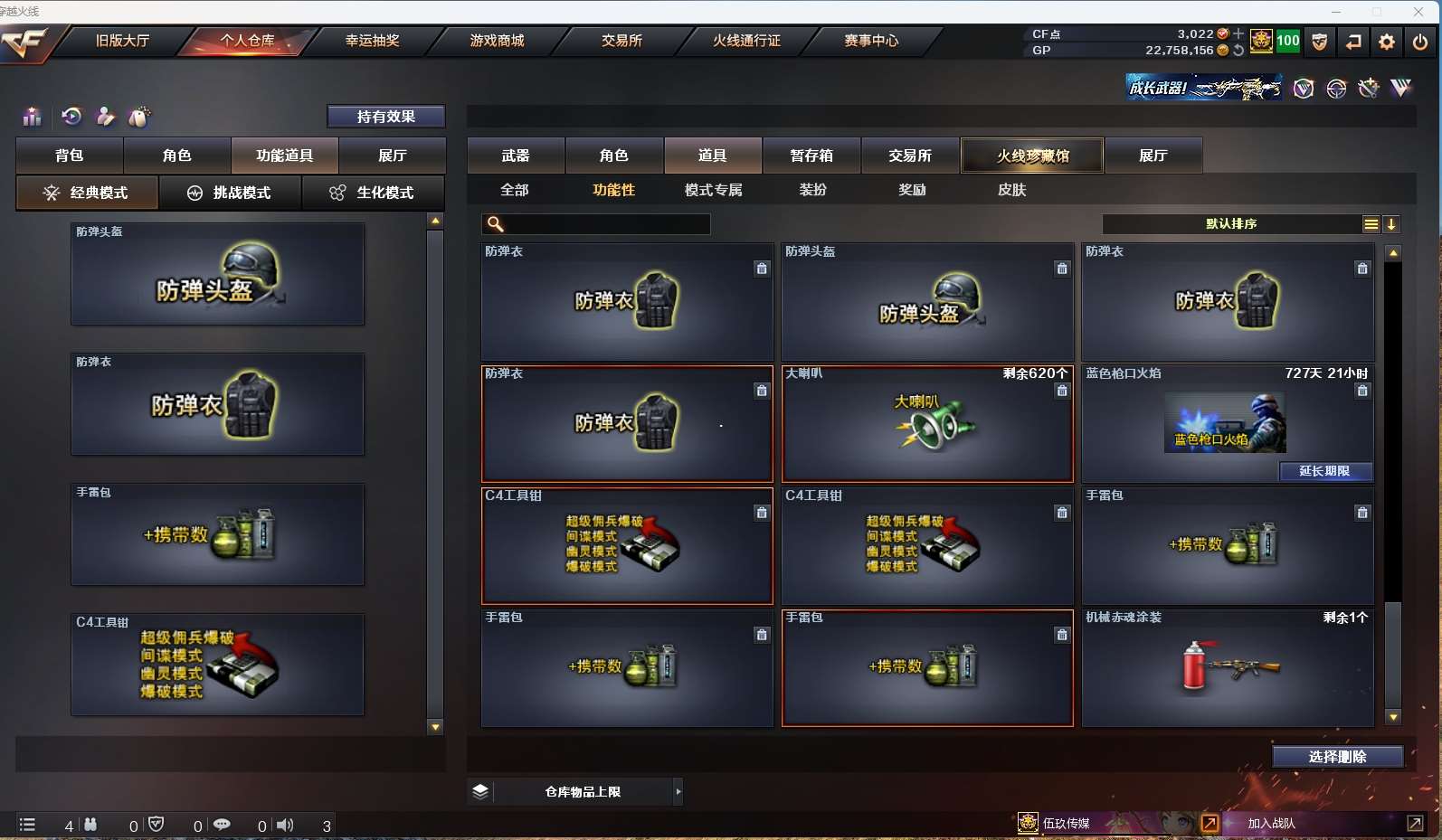Click the power exit icon
1442x840 pixels.
coord(1420,42)
